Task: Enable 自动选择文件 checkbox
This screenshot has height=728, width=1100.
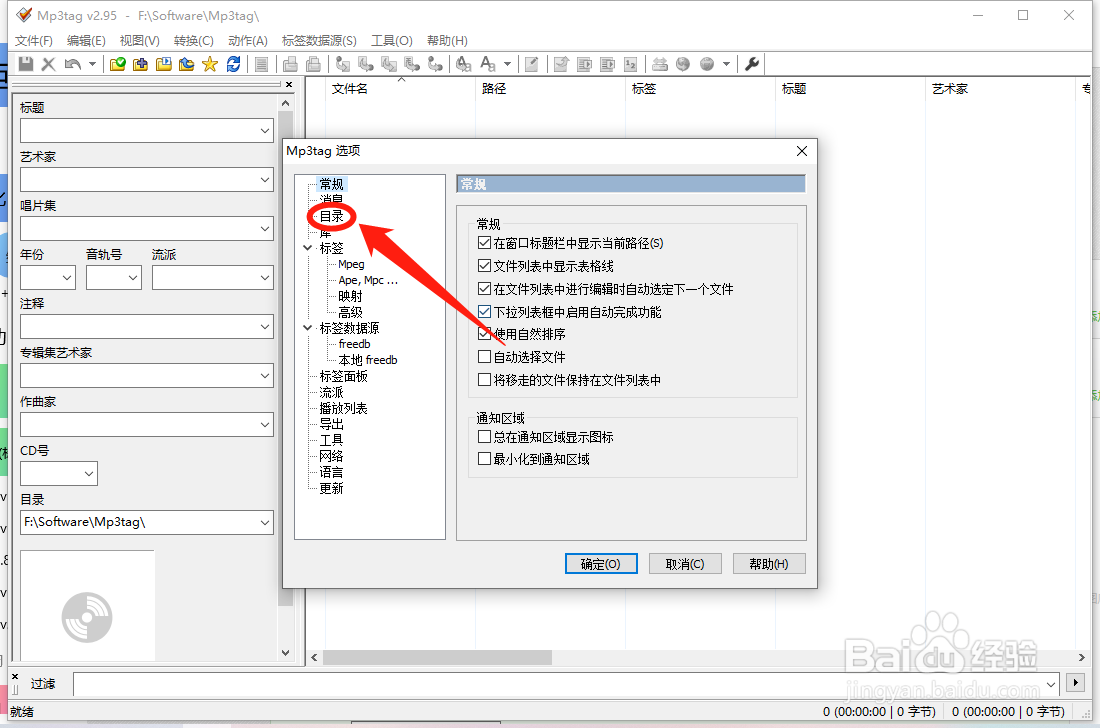Action: [x=484, y=357]
